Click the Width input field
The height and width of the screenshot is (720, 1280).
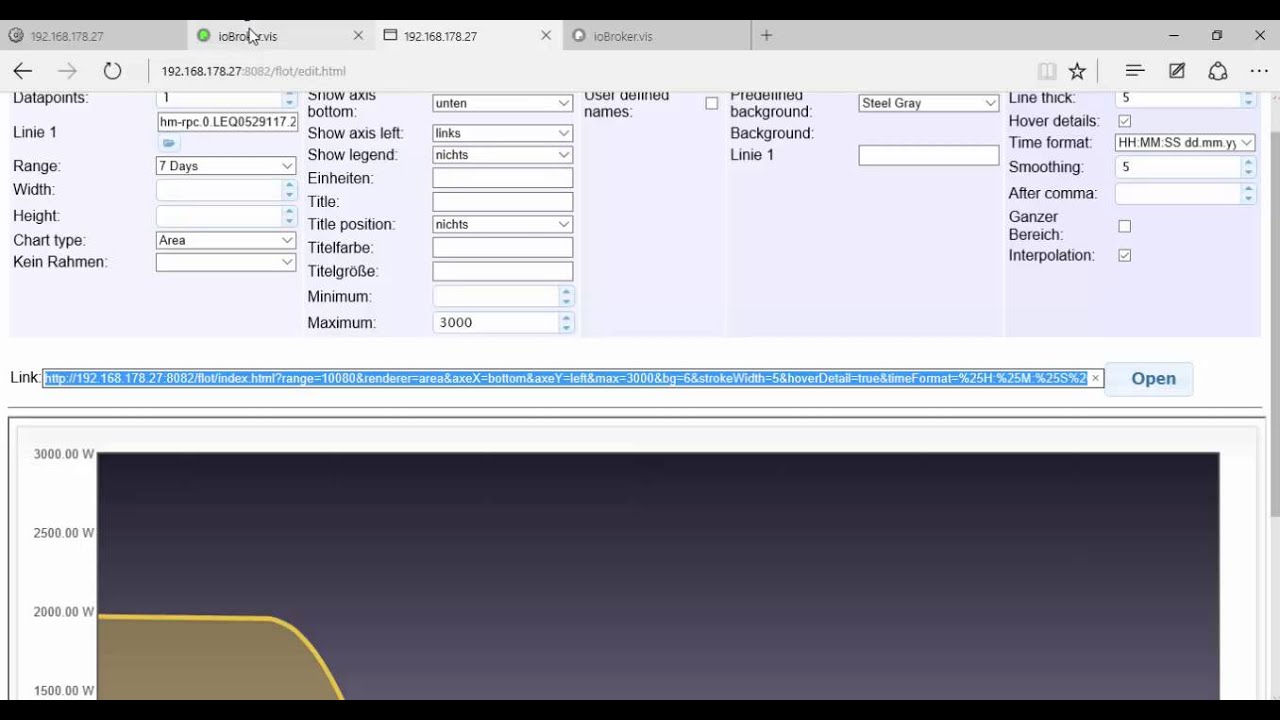click(x=219, y=190)
